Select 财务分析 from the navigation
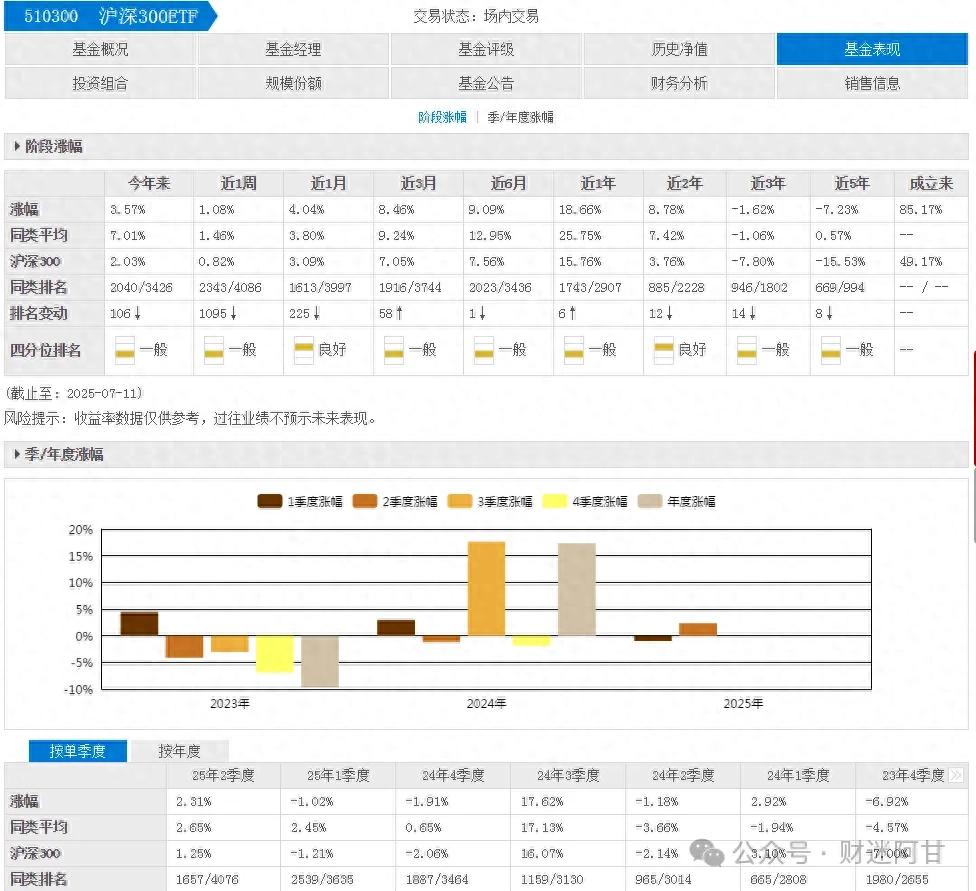Screen dimensions: 976x891 (679, 83)
